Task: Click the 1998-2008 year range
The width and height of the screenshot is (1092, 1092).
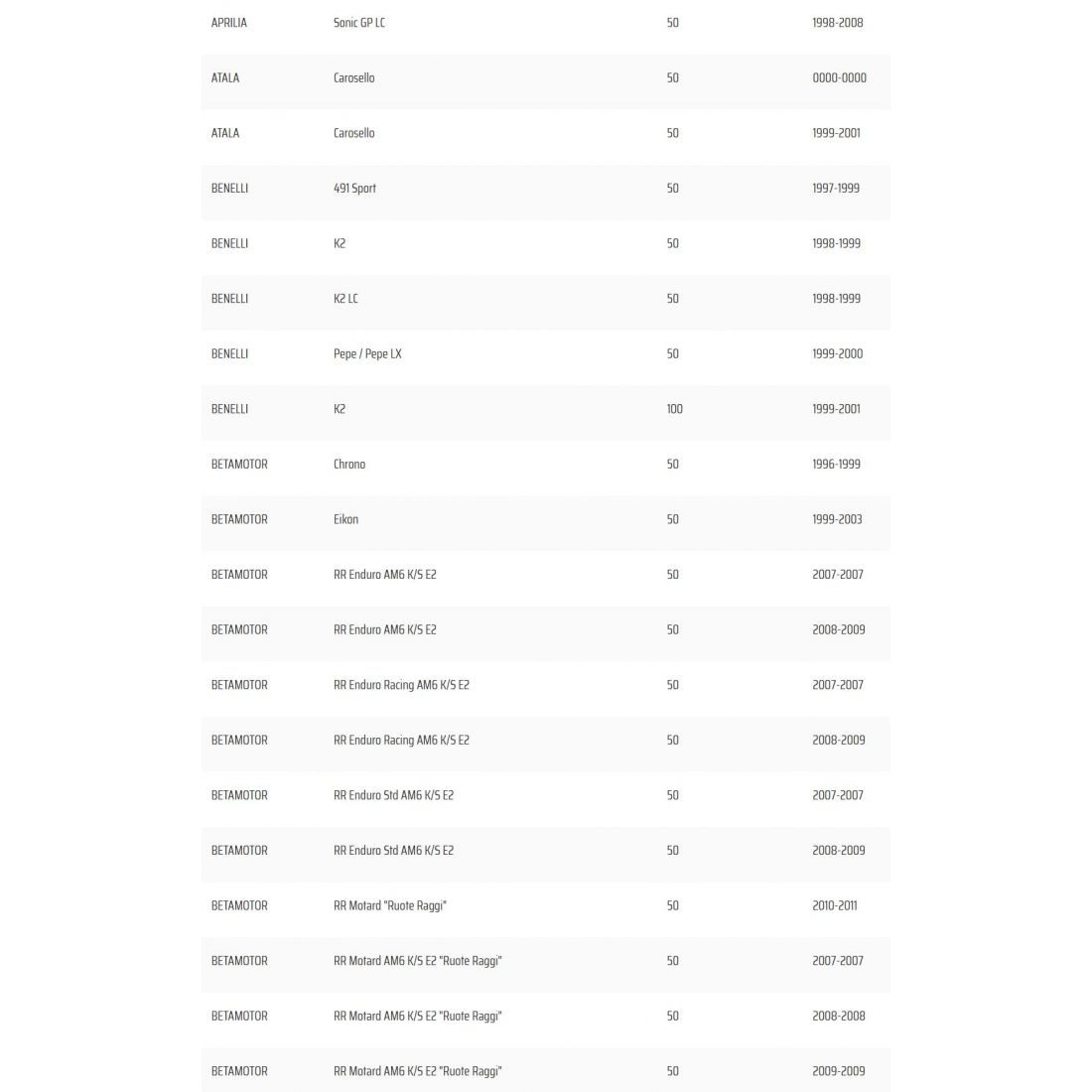Action: (837, 23)
